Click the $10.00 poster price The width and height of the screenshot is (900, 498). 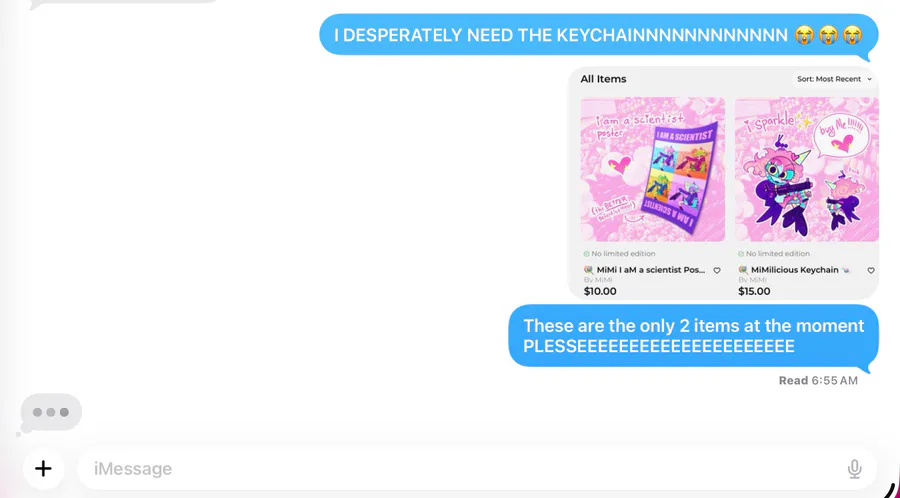(600, 291)
